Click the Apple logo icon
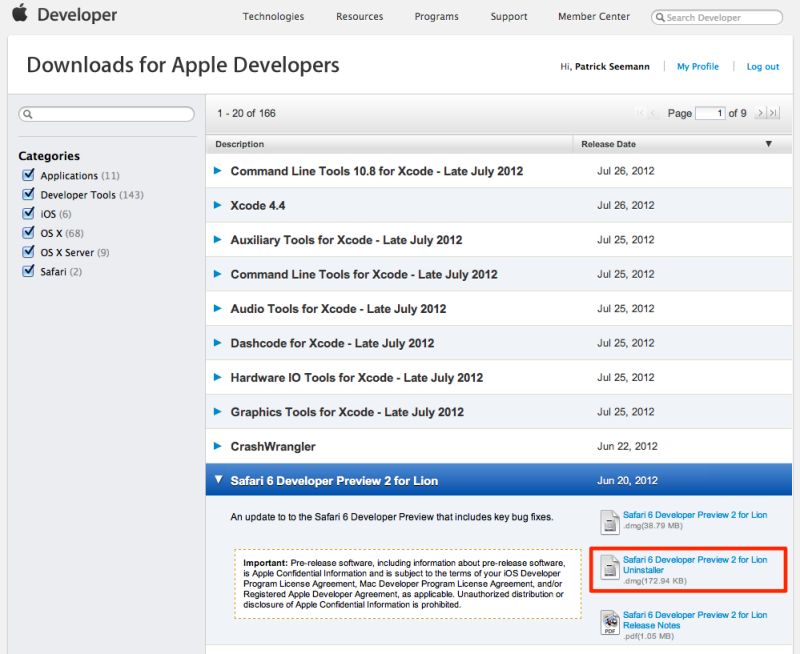The height and width of the screenshot is (654, 800). coord(20,13)
